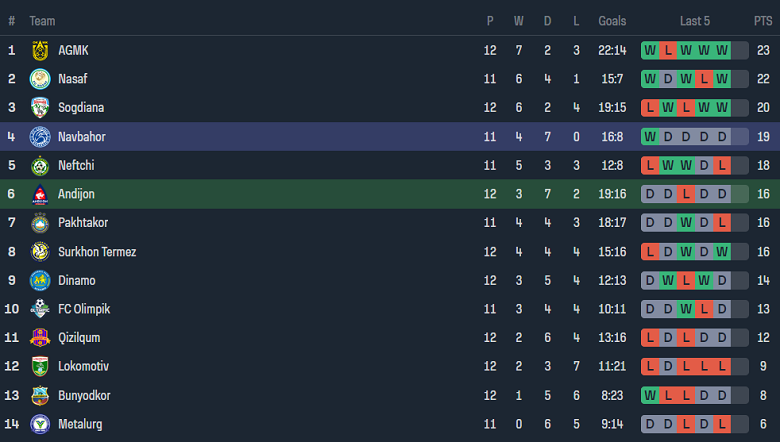Click the Bunyodkor club badge
Image resolution: width=780 pixels, height=442 pixels.
click(40, 396)
